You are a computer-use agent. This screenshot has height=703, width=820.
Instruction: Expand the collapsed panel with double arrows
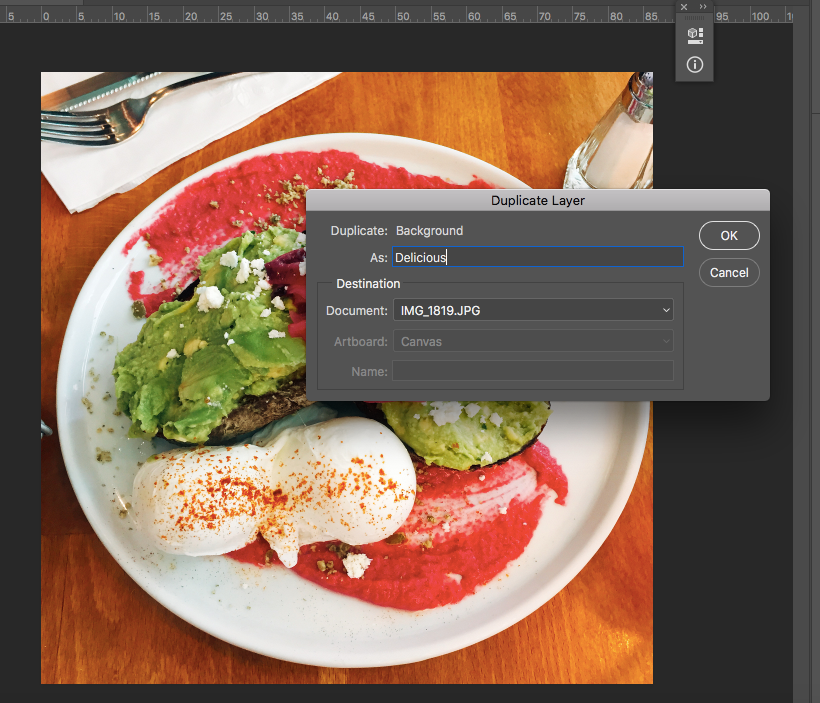click(703, 7)
